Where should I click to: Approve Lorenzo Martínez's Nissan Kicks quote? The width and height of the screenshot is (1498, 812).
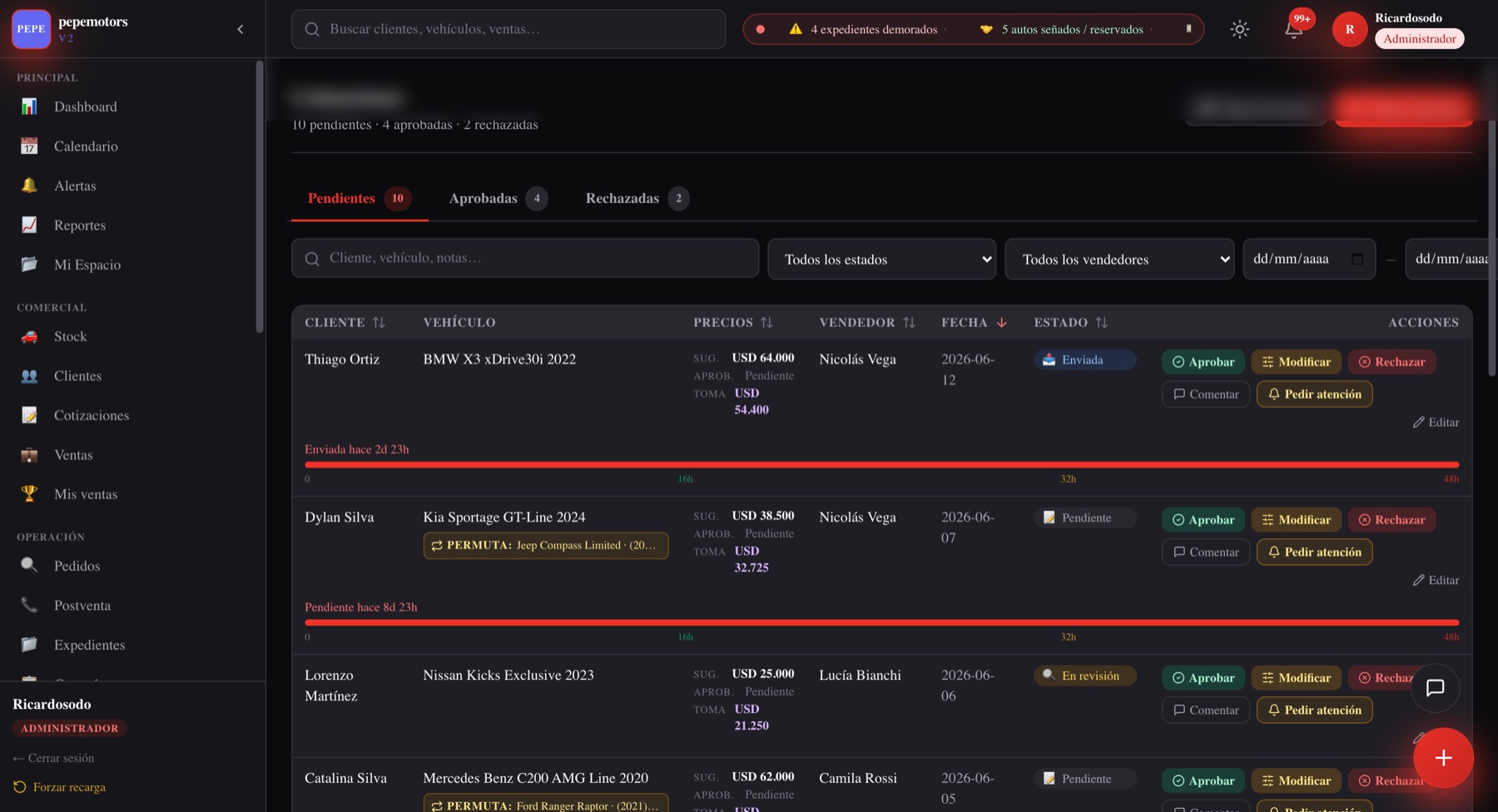point(1203,678)
